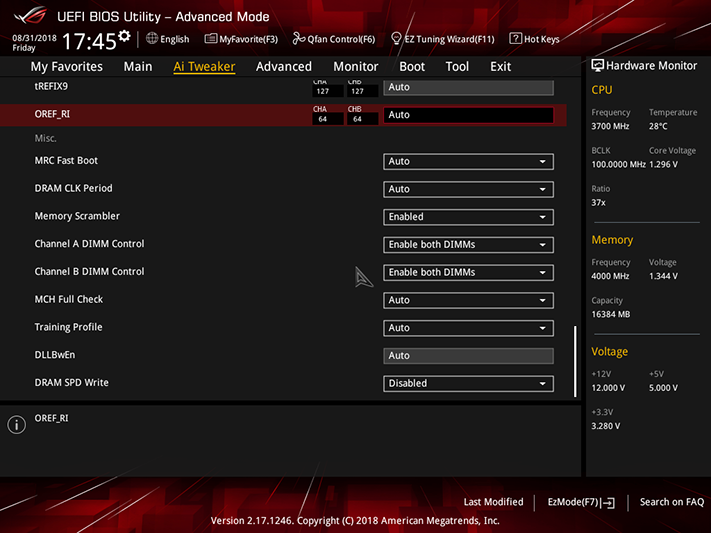The image size is (711, 533).
Task: Click the DLLBwEn label
Action: (x=55, y=355)
